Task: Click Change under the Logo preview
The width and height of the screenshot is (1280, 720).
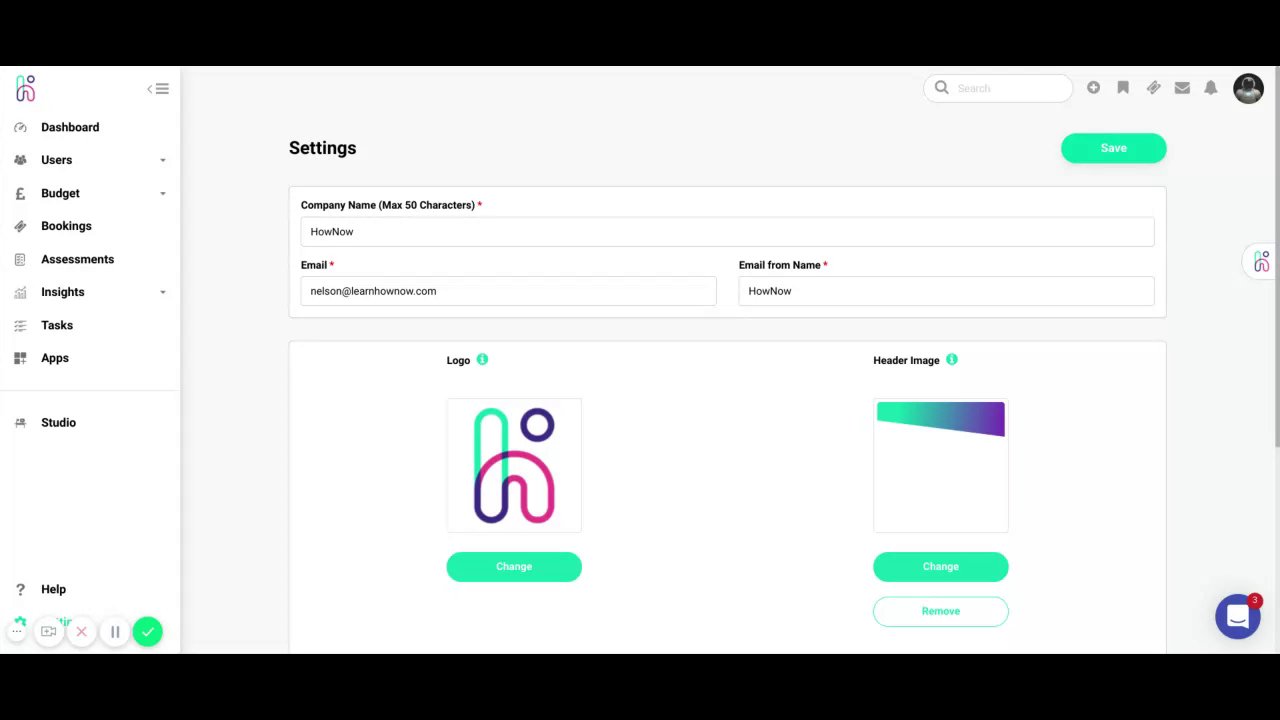Action: (514, 567)
